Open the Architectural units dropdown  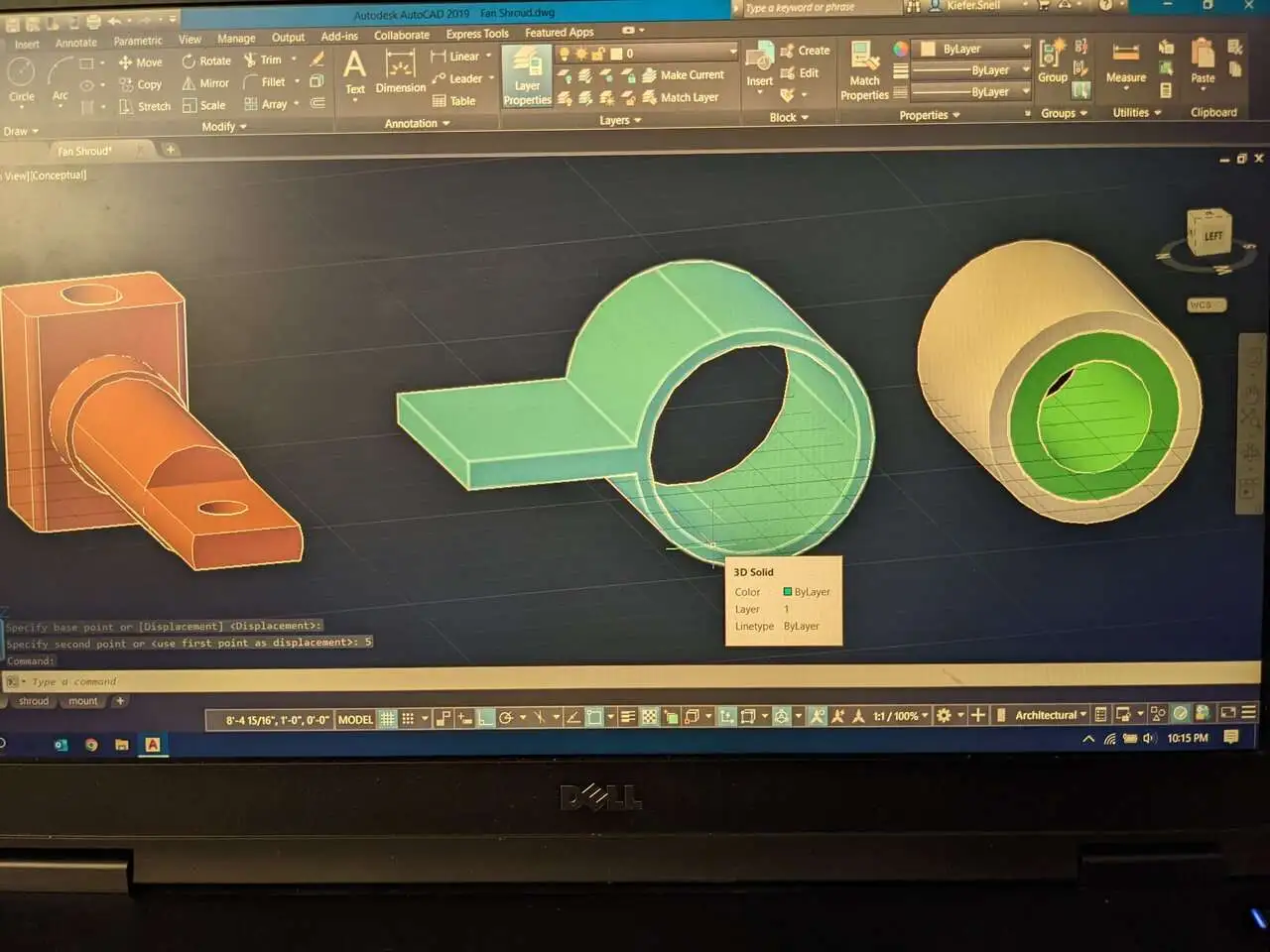(x=1051, y=715)
